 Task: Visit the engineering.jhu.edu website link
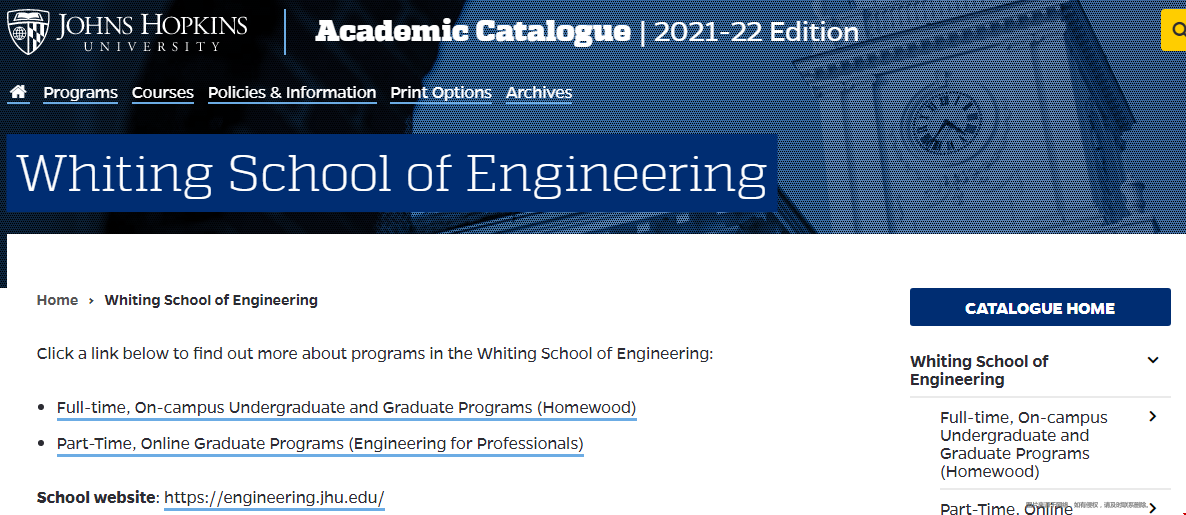(x=275, y=498)
